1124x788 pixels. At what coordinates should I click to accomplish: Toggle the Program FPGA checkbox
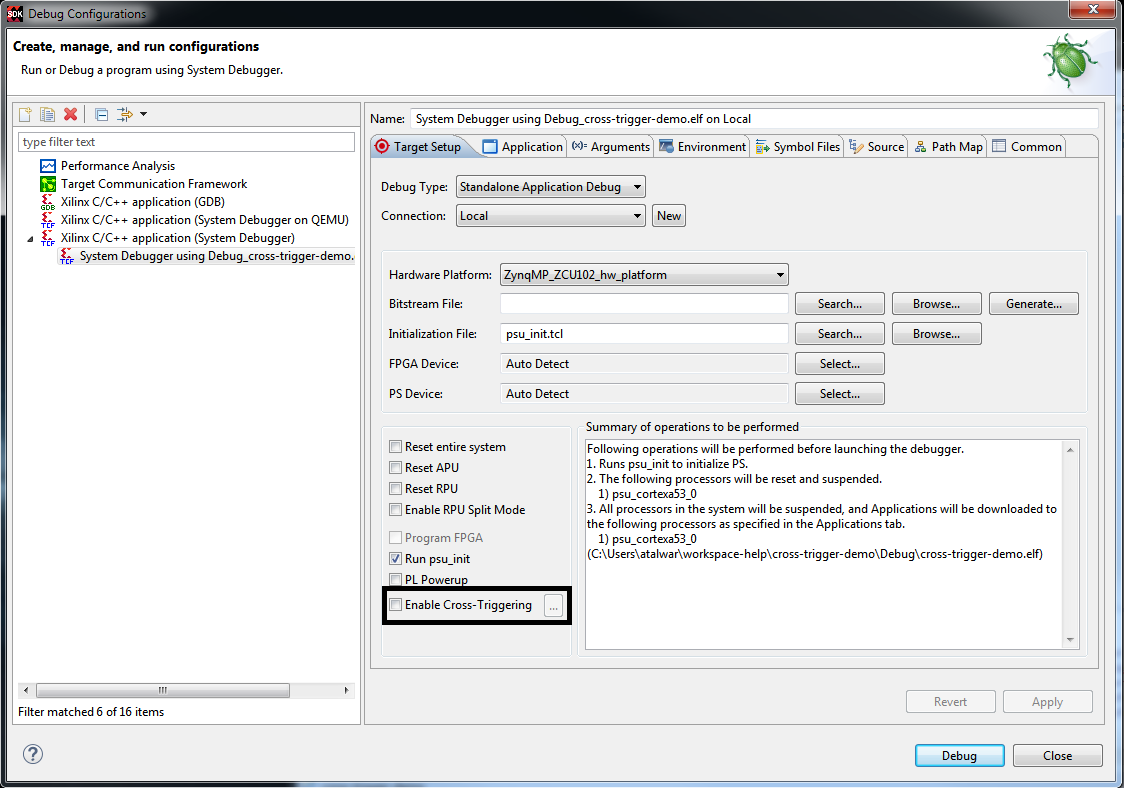[395, 538]
